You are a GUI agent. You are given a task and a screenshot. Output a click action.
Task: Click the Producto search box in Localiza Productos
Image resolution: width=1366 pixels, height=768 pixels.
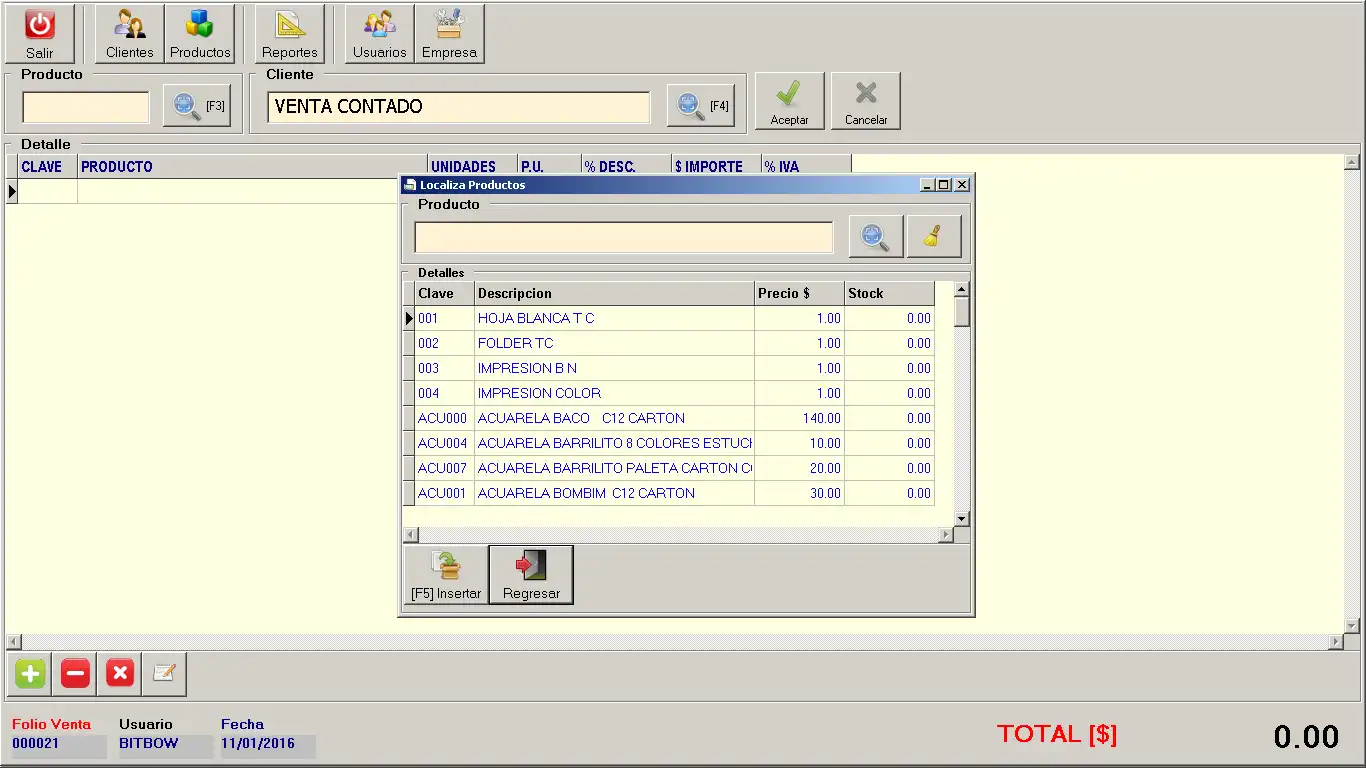(624, 238)
